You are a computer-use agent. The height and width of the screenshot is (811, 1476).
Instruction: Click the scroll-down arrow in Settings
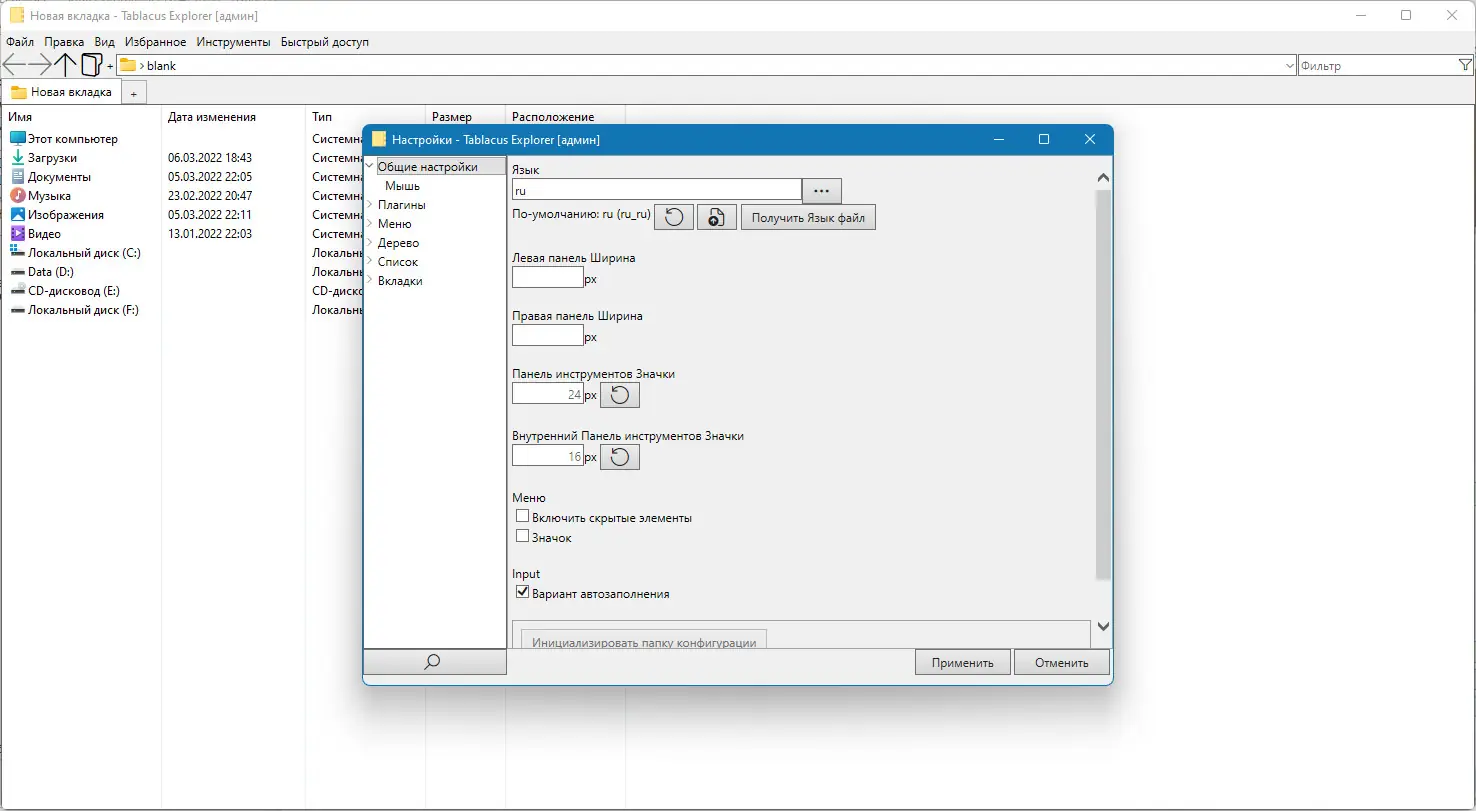click(1103, 626)
